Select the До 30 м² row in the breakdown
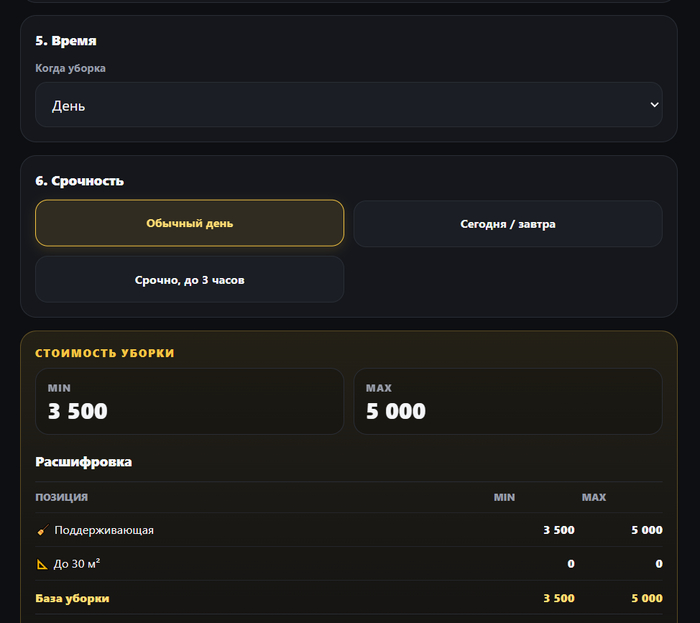This screenshot has width=700, height=623. tap(349, 564)
